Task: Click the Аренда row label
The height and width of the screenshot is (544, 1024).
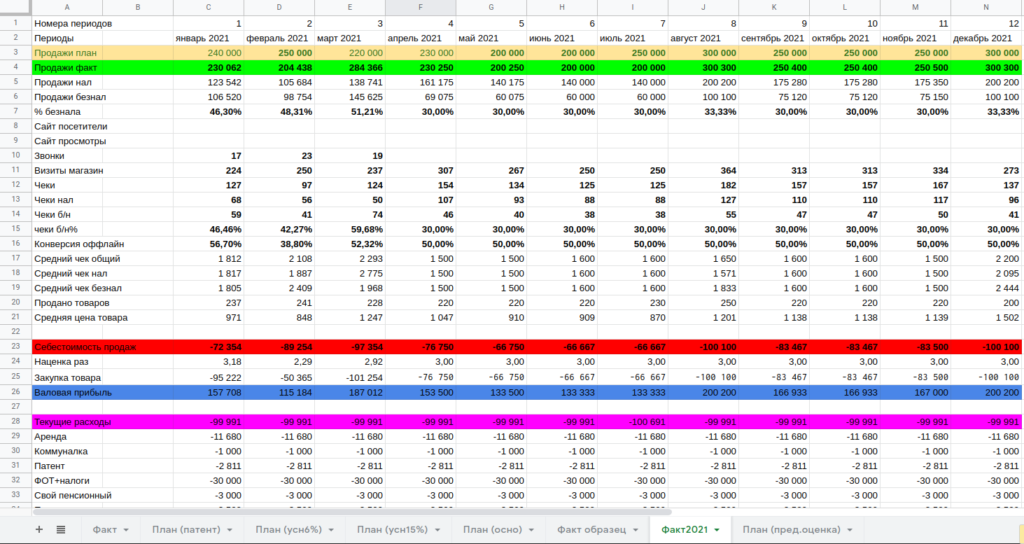Action: [x=52, y=436]
